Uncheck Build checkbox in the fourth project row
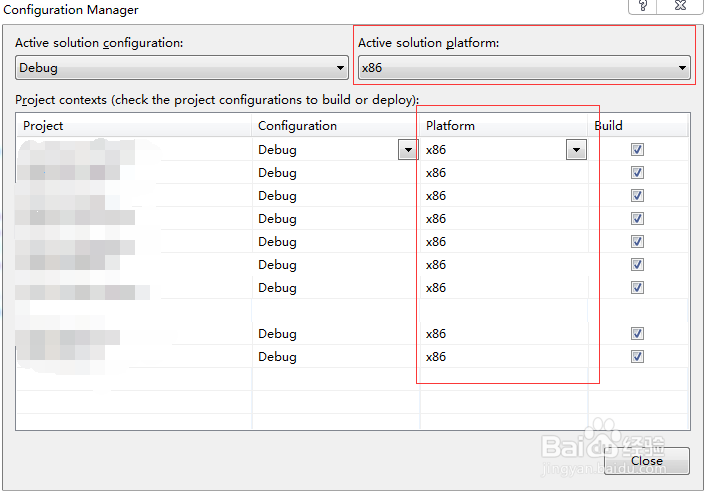The image size is (706, 493). point(637,218)
